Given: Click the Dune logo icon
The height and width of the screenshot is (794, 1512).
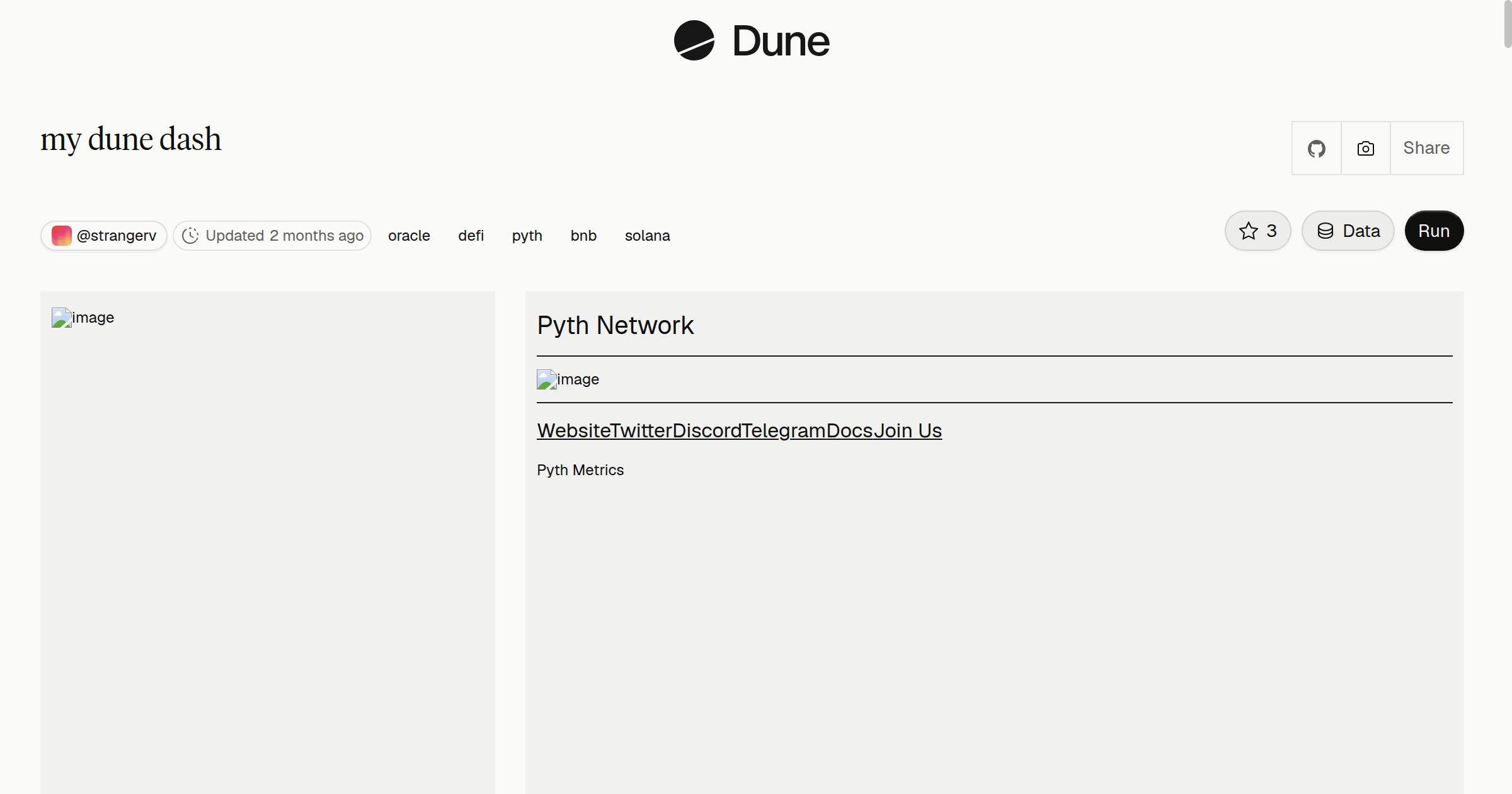Looking at the screenshot, I should coord(694,40).
